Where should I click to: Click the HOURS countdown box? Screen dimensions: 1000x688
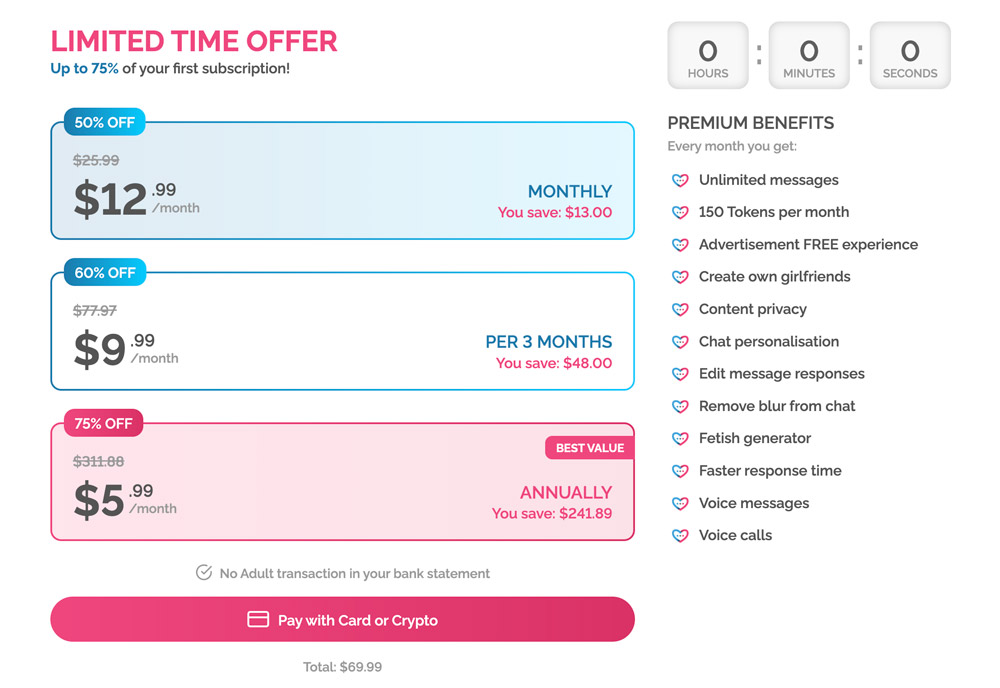coord(708,55)
